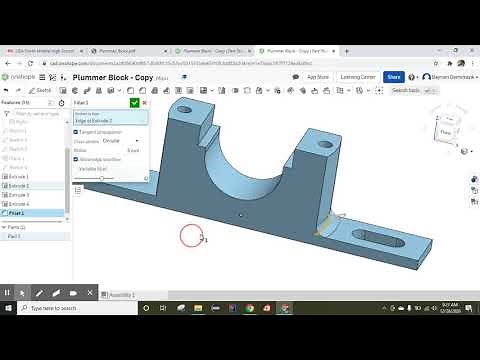Click the Radius value field

coord(133,150)
